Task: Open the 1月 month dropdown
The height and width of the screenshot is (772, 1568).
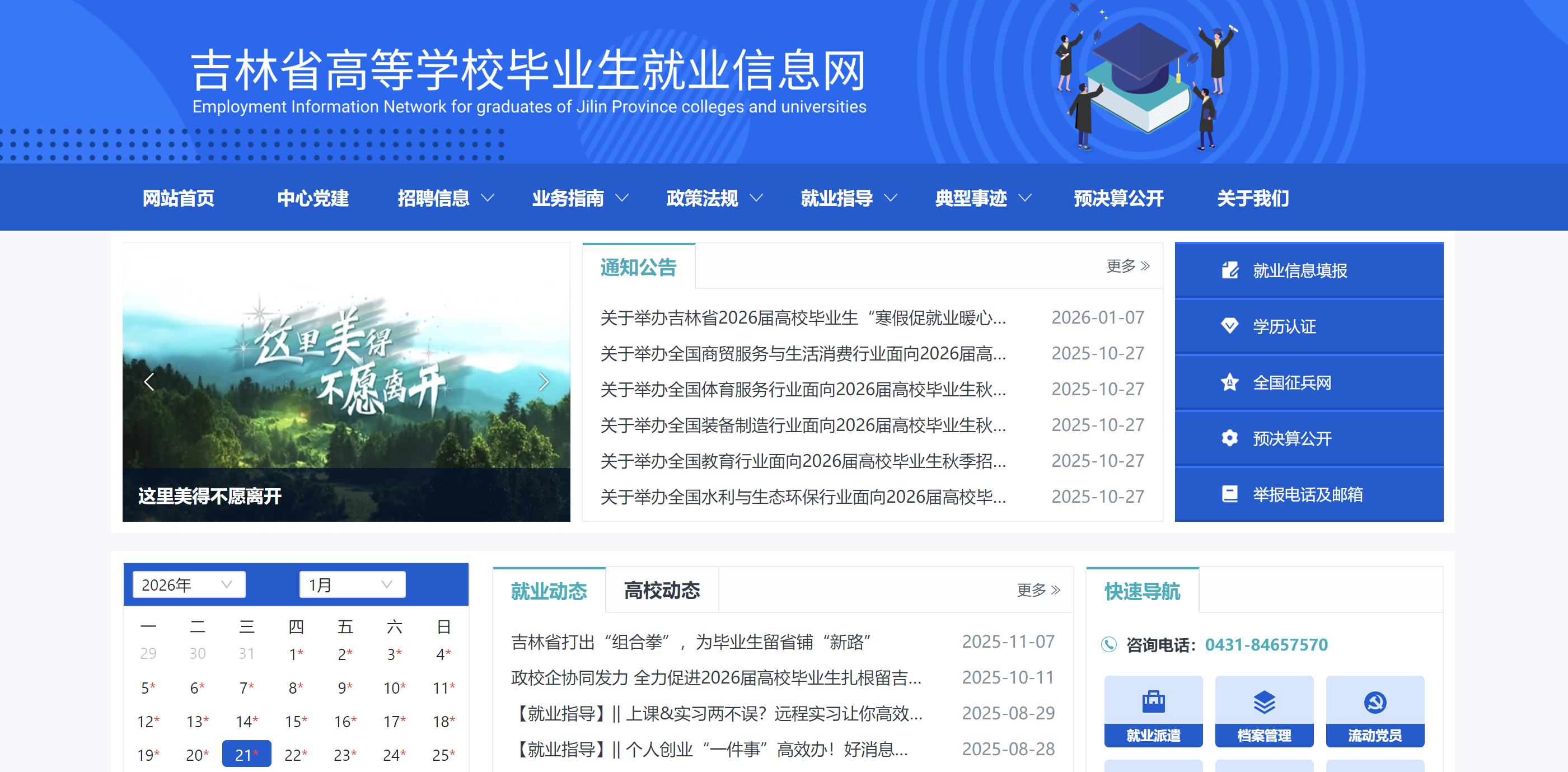Action: click(352, 584)
